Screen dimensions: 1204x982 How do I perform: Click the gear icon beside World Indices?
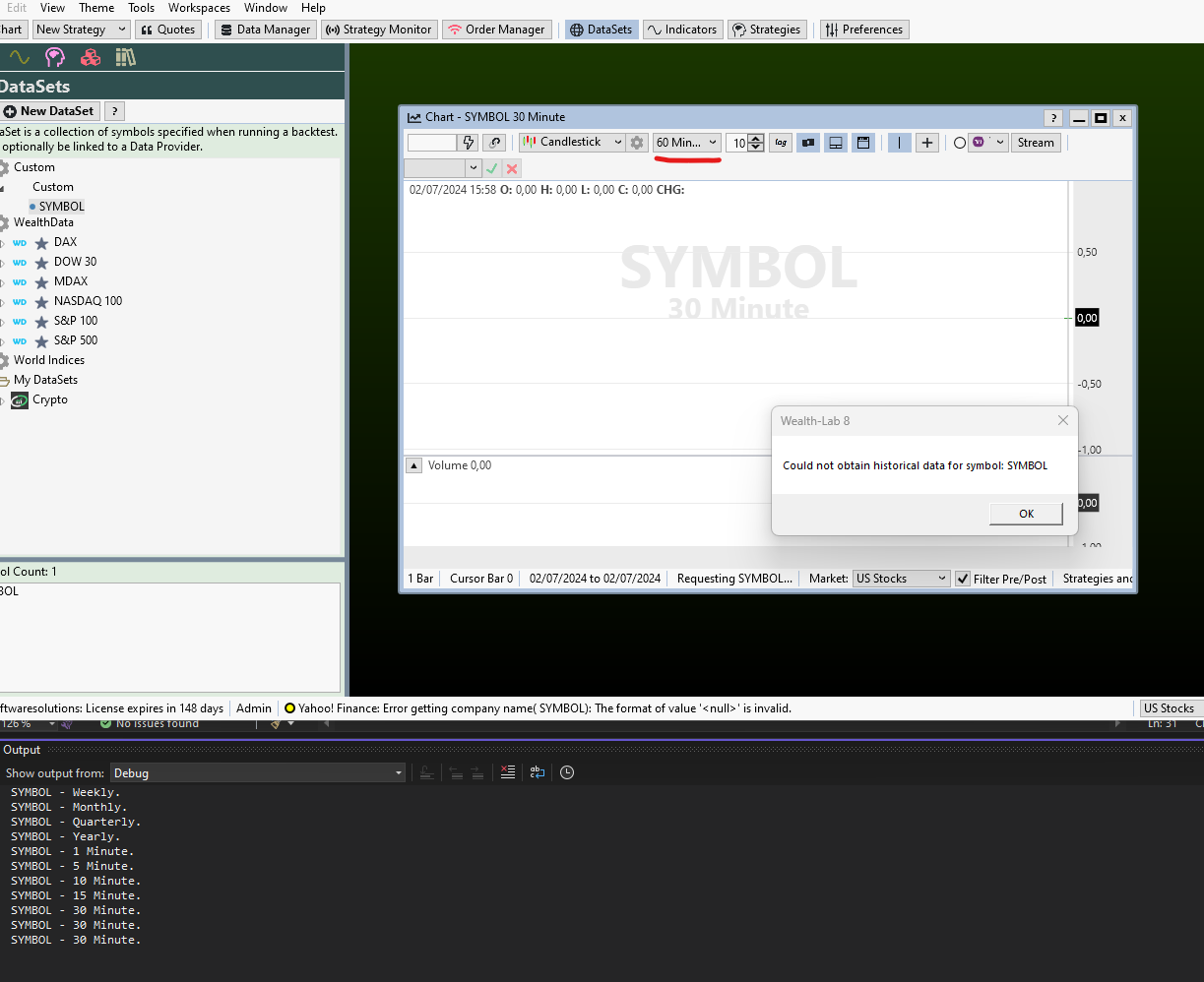(3, 360)
